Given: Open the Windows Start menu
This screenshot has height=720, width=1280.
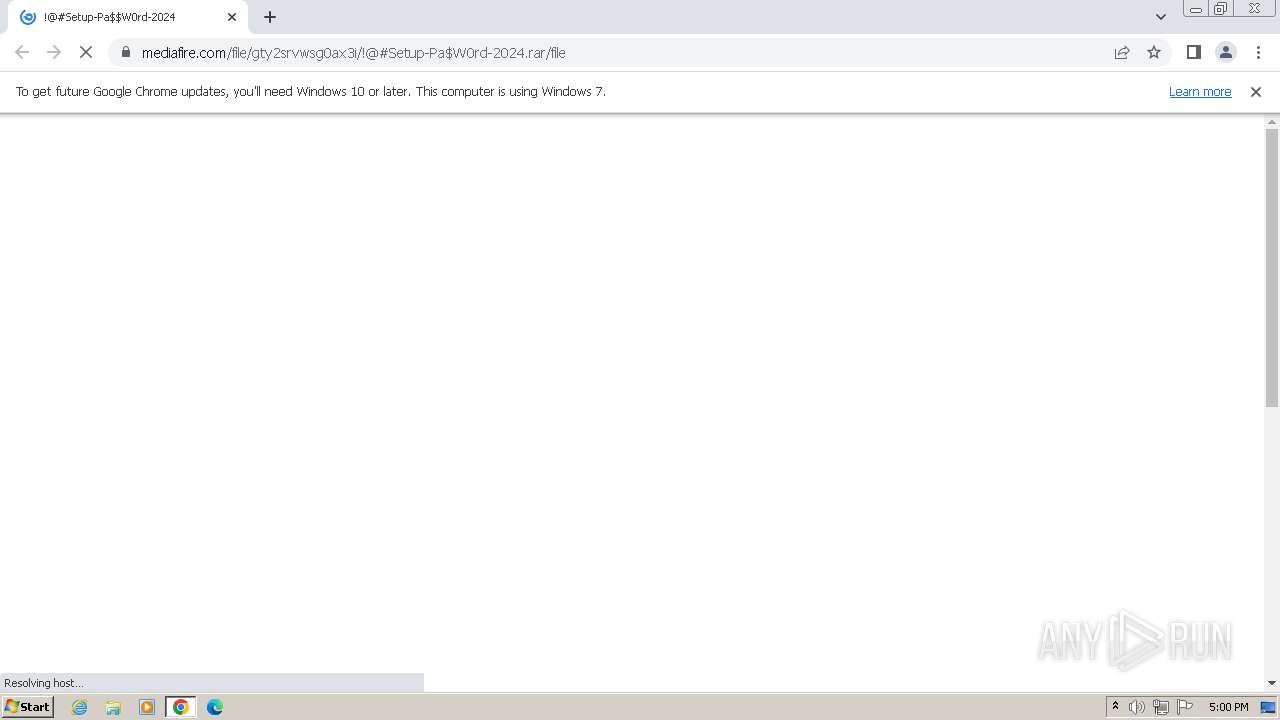Looking at the screenshot, I should pos(27,706).
